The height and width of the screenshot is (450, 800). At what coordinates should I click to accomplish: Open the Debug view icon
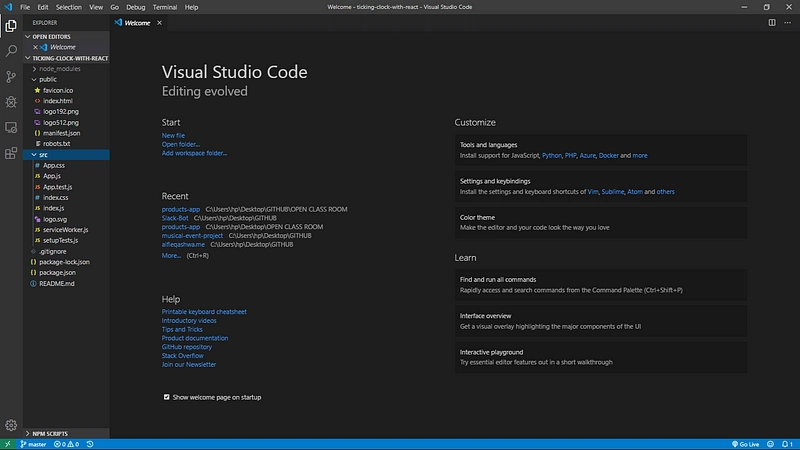click(x=11, y=102)
